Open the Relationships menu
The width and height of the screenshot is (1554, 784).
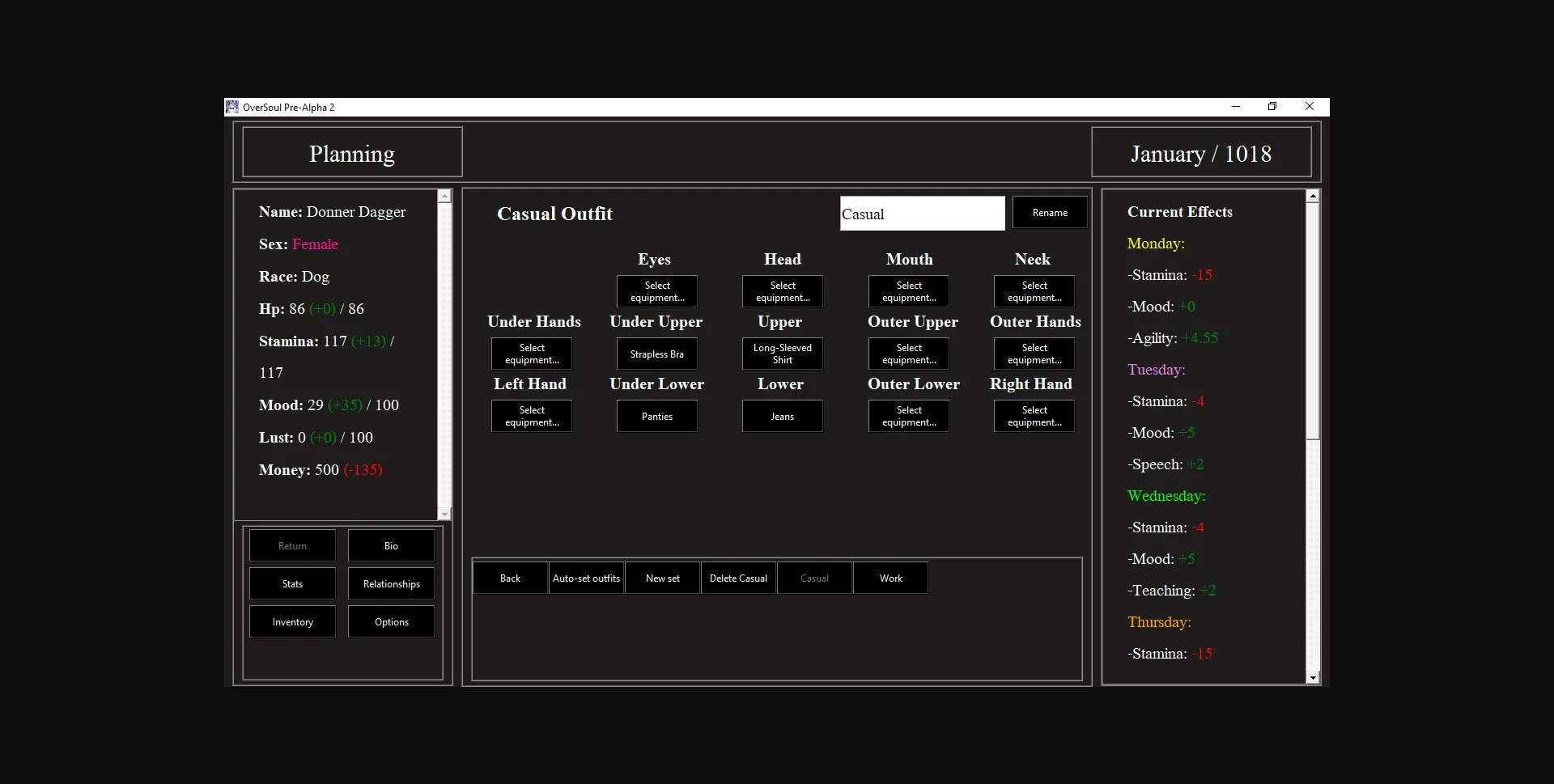pos(391,583)
